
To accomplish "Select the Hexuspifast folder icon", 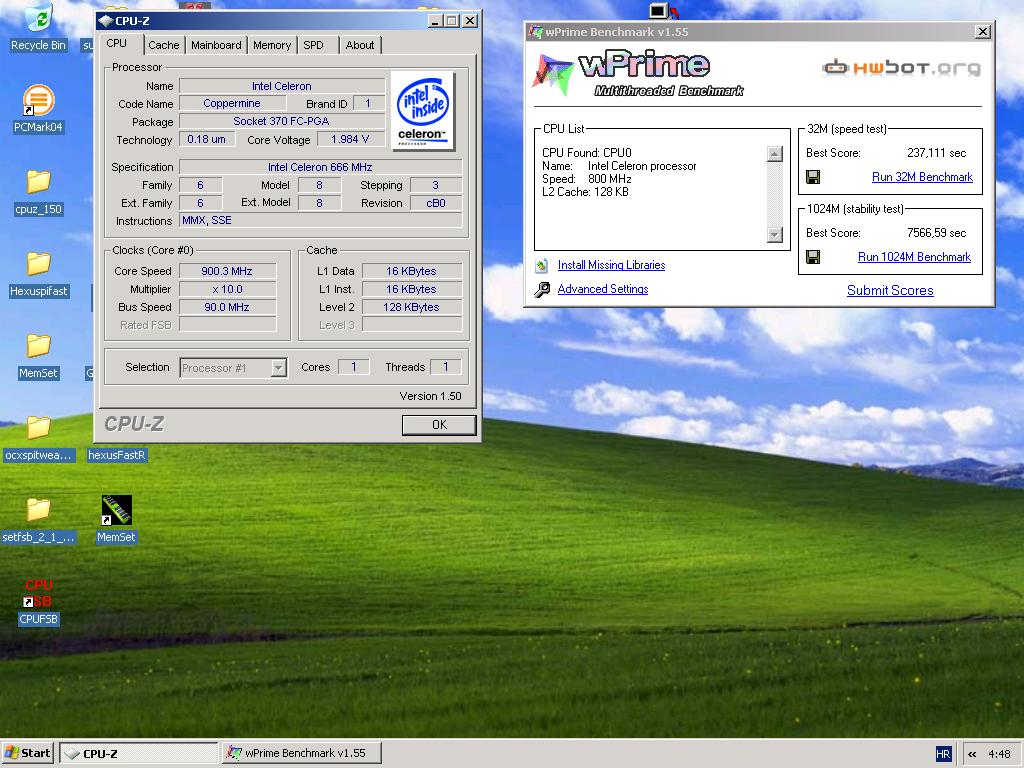I will tap(39, 263).
